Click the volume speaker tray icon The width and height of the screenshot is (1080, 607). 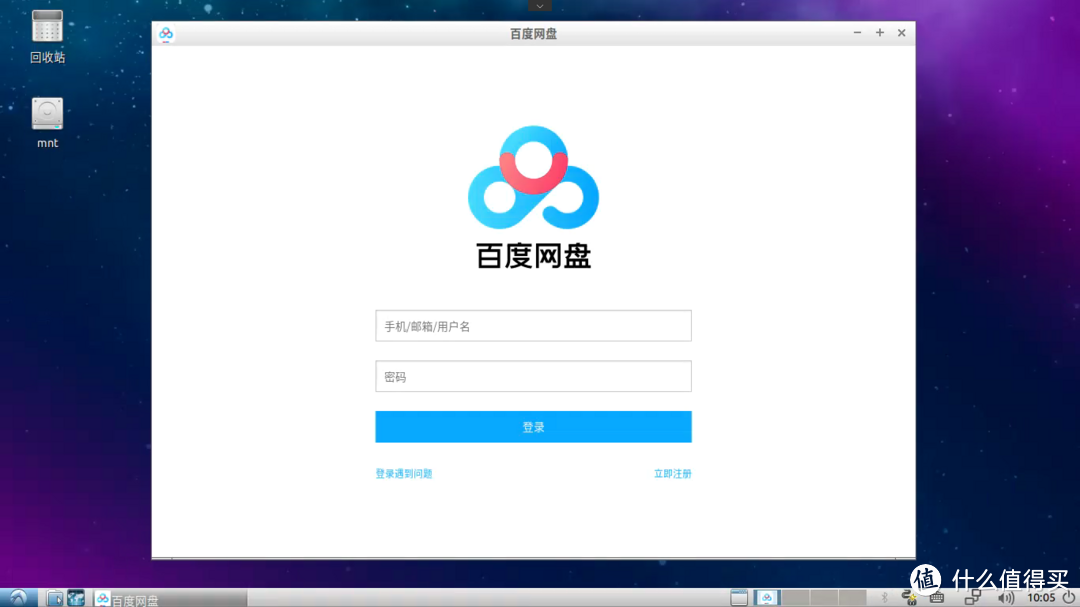(x=1006, y=597)
